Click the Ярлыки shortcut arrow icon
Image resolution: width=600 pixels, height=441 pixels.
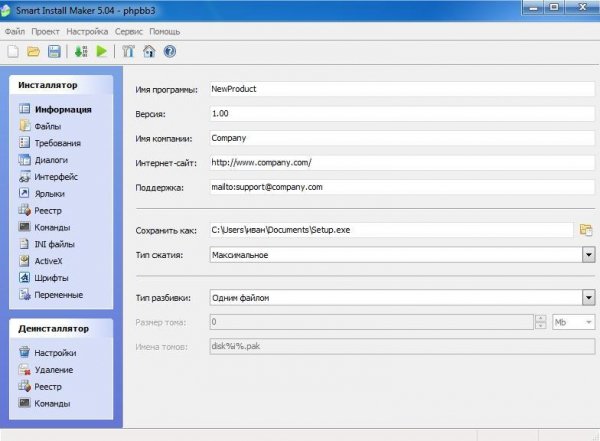coord(24,193)
